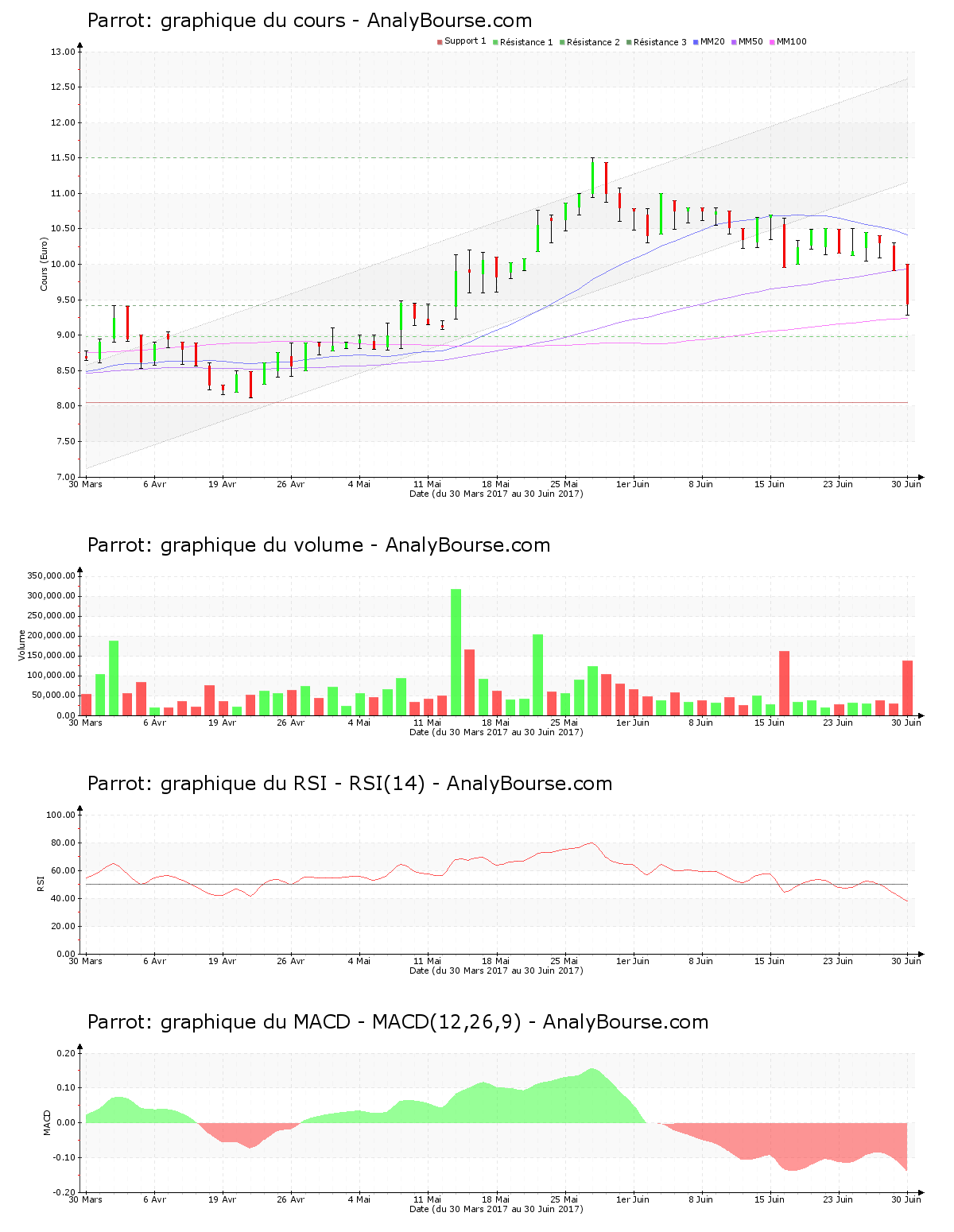Click the date range caption under volume chart

496,732
